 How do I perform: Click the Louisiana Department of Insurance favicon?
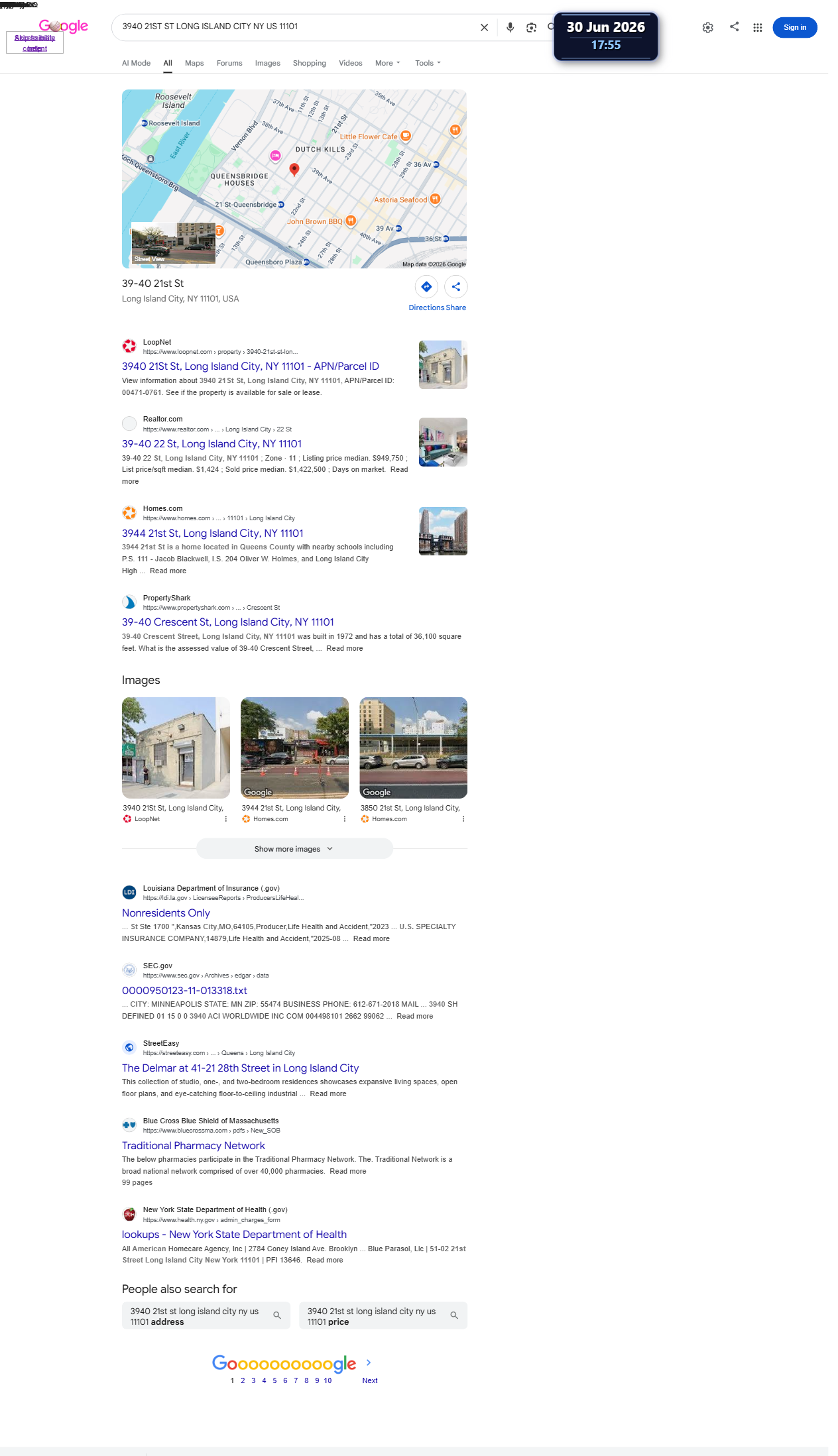[x=129, y=892]
